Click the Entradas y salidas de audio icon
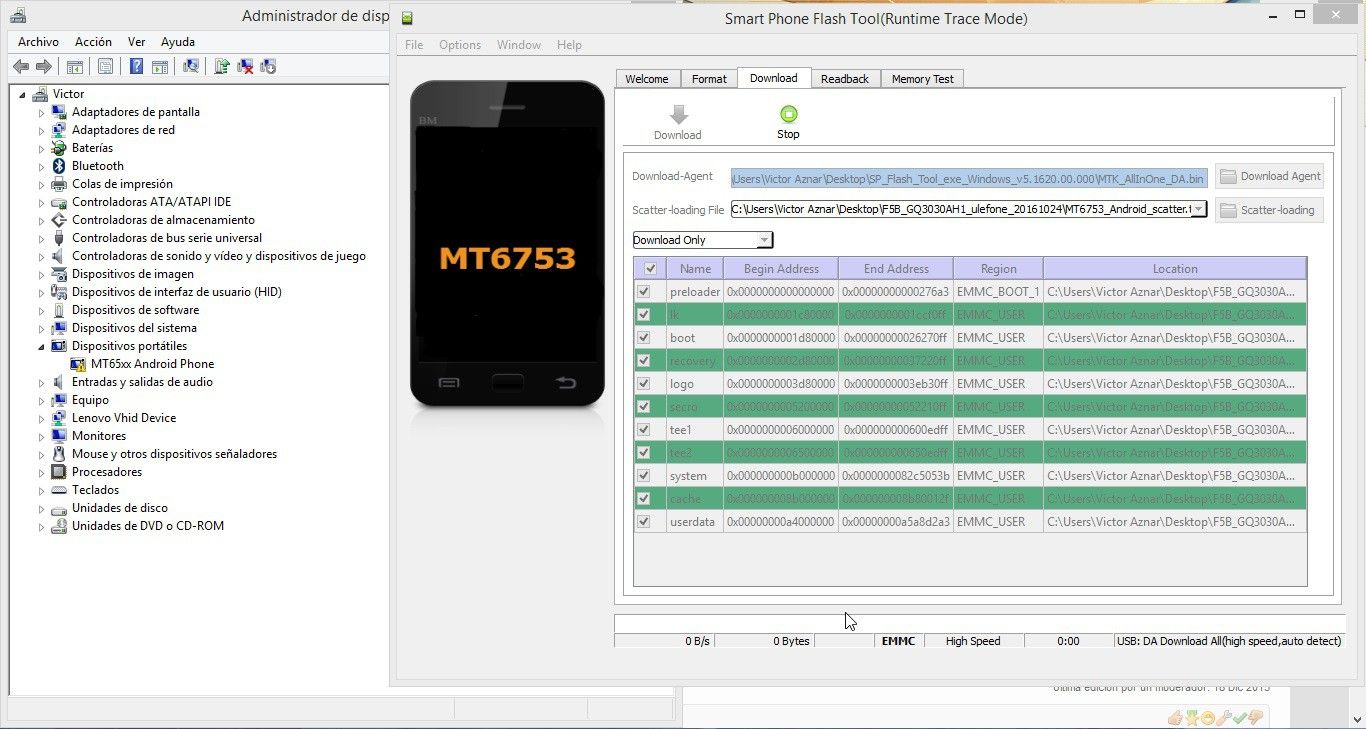 coord(59,382)
